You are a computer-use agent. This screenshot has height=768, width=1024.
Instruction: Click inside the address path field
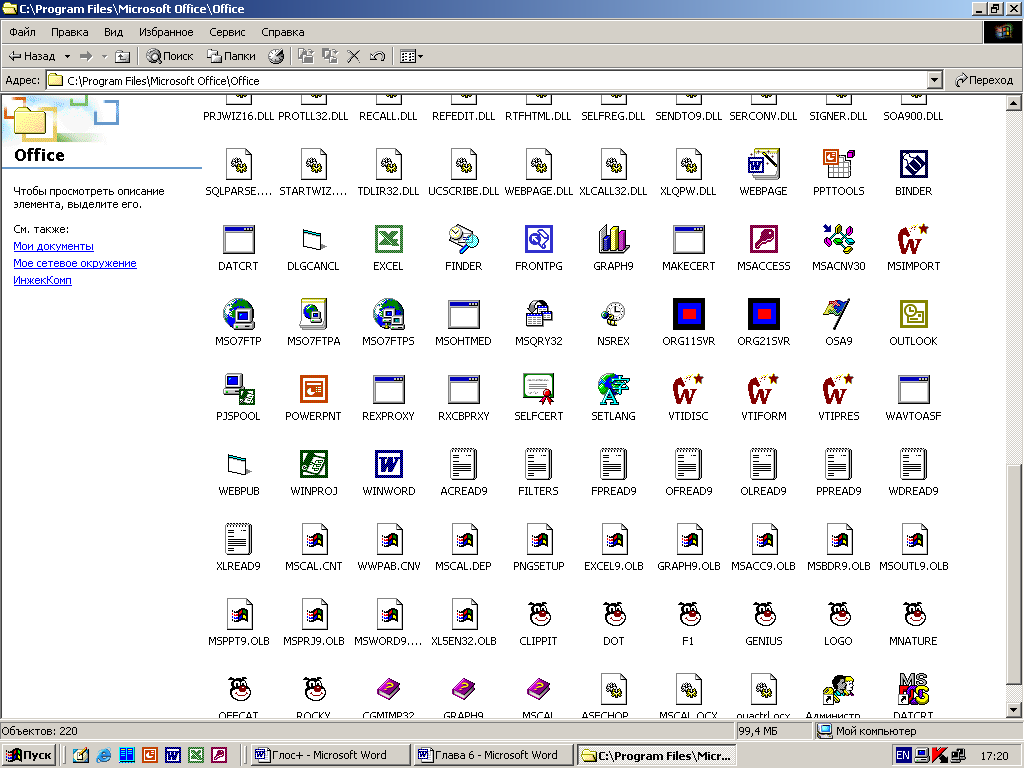point(487,80)
